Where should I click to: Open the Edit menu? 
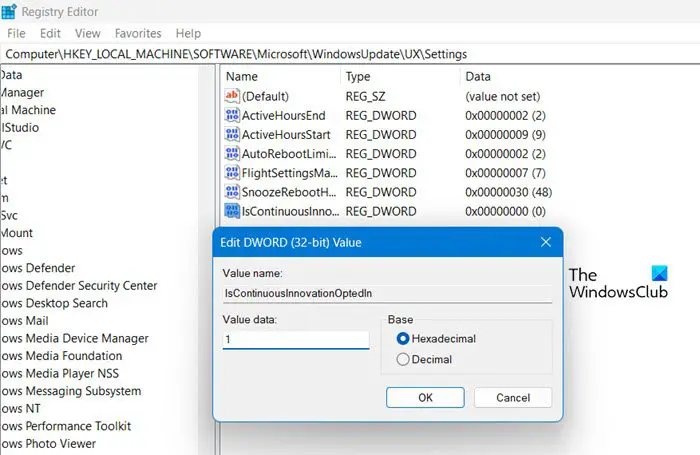(50, 33)
